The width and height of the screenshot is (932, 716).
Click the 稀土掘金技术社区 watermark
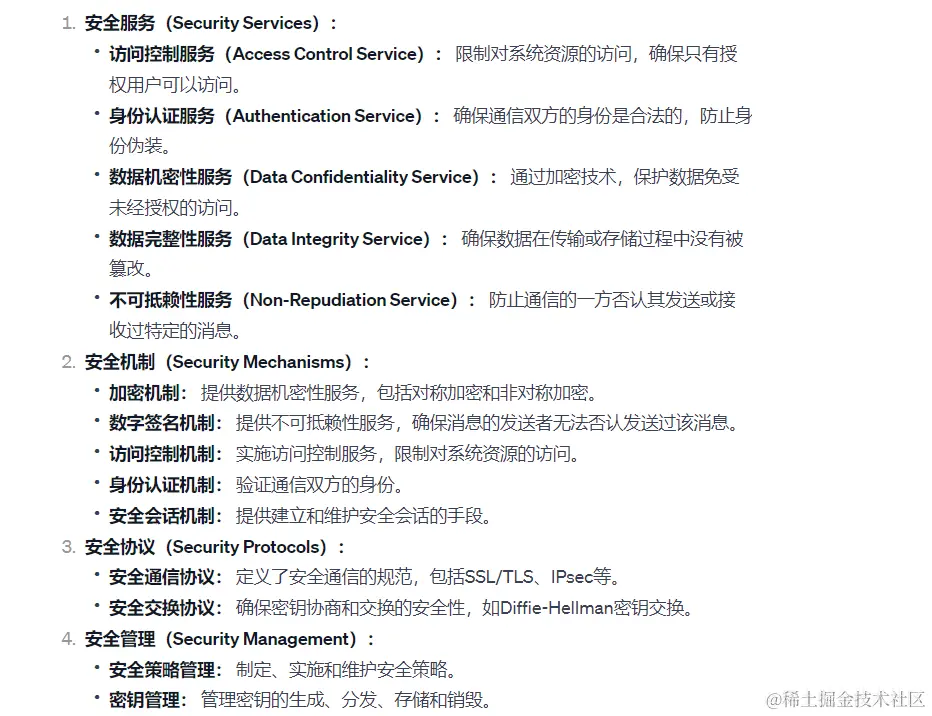846,699
